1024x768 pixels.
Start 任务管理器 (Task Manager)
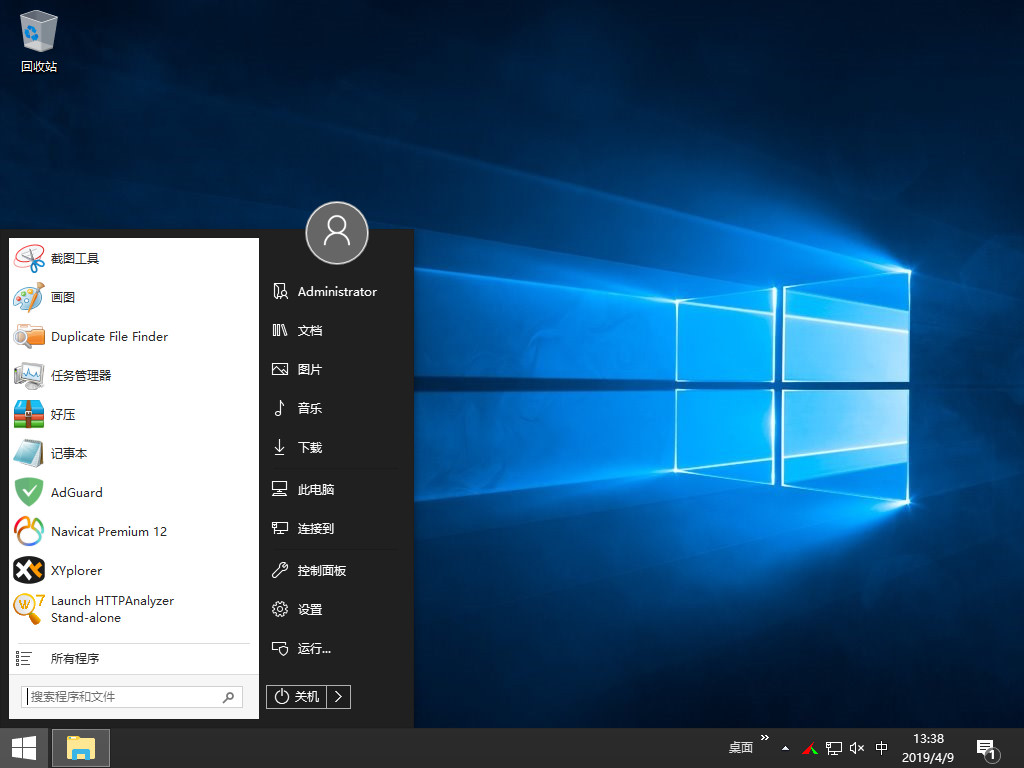pos(82,375)
